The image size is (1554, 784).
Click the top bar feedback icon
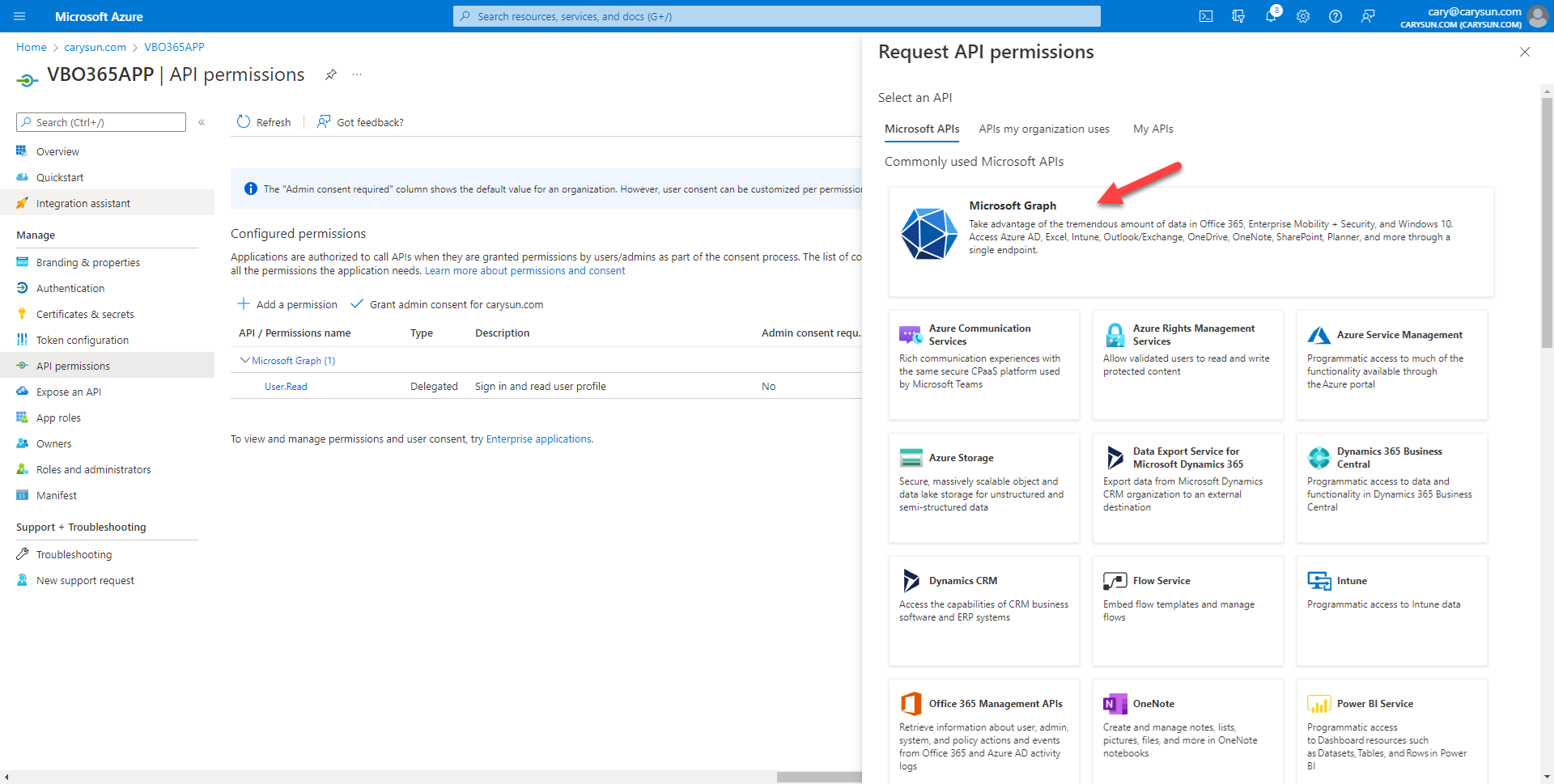click(x=1368, y=16)
